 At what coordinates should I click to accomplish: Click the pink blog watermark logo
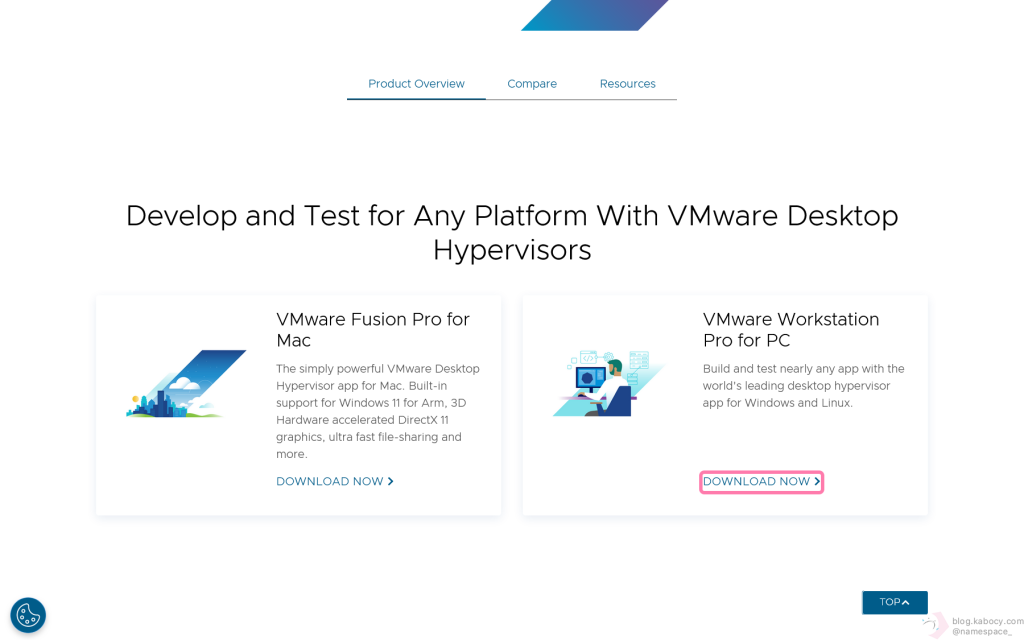pos(935,625)
